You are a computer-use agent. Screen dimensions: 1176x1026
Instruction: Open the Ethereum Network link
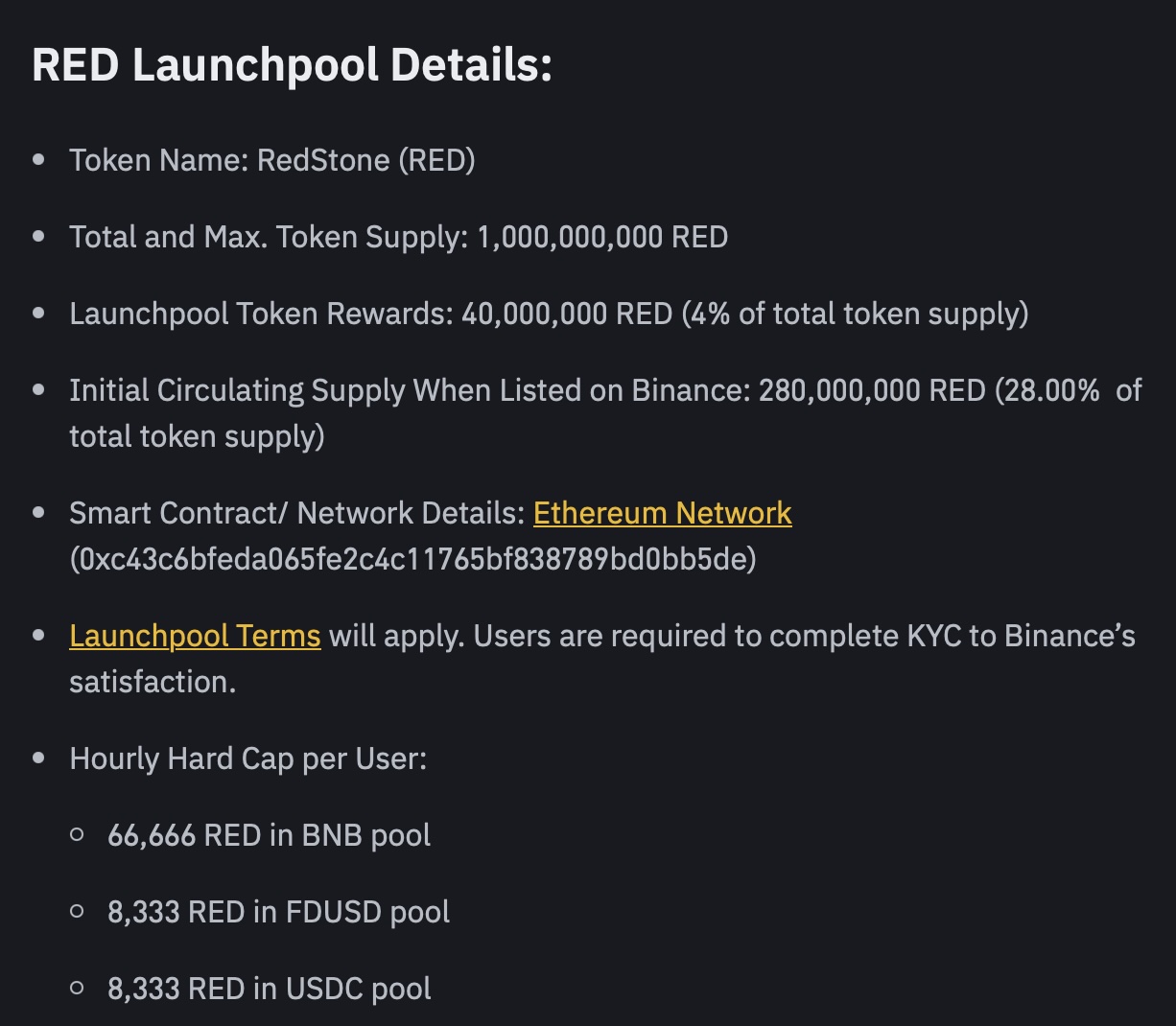coord(662,513)
